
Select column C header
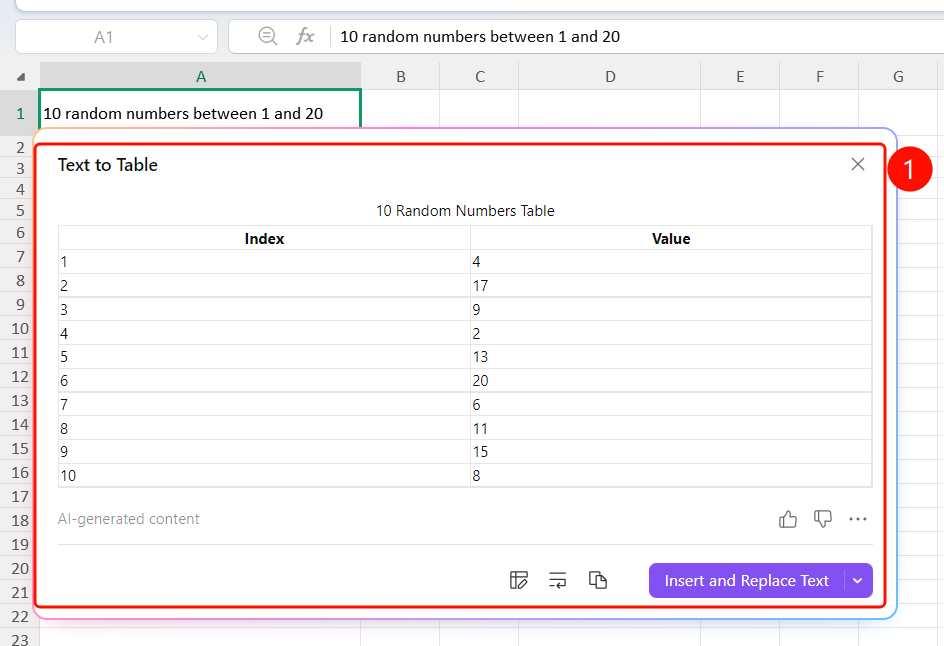[479, 76]
